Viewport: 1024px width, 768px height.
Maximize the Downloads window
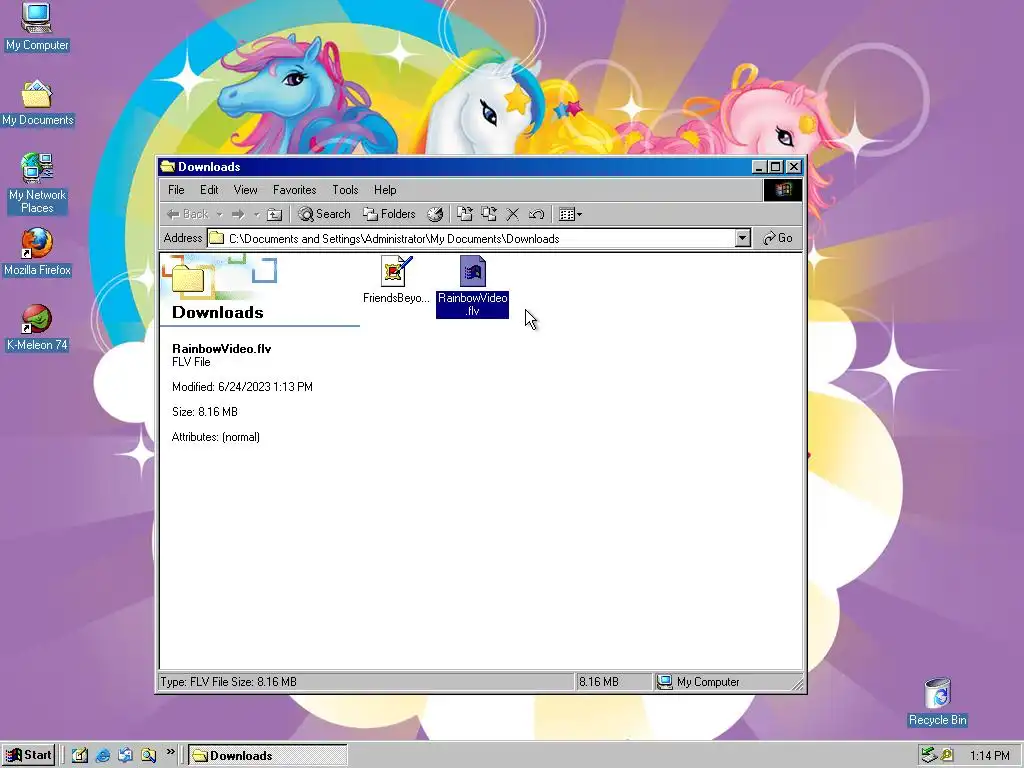point(775,167)
